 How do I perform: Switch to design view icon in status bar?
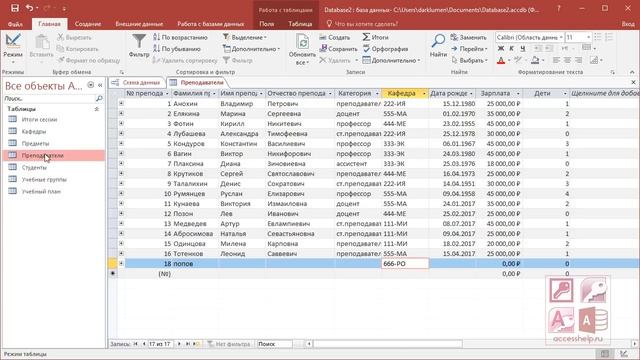[x=624, y=354]
